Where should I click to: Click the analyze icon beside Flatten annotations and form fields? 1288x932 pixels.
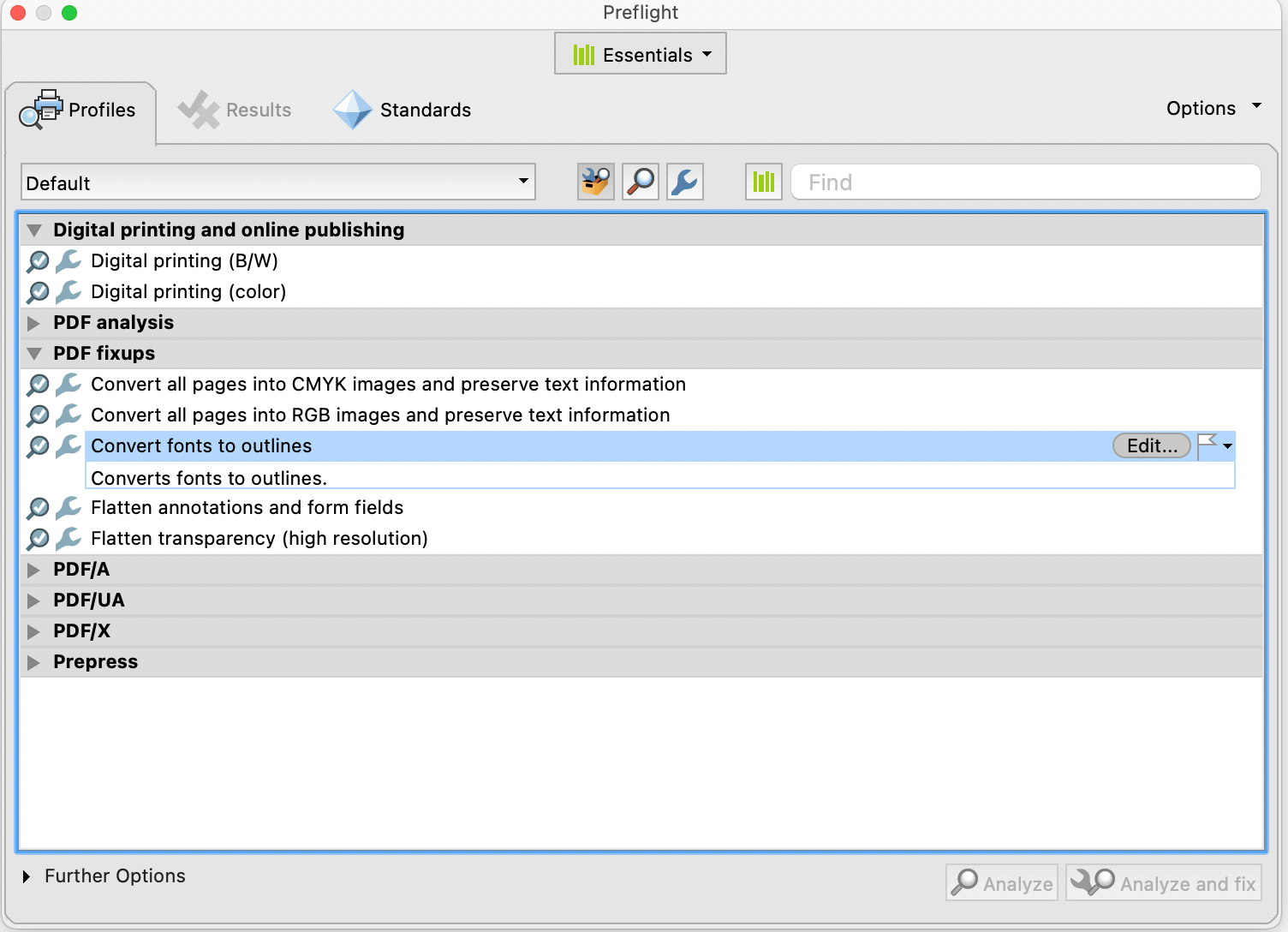37,508
